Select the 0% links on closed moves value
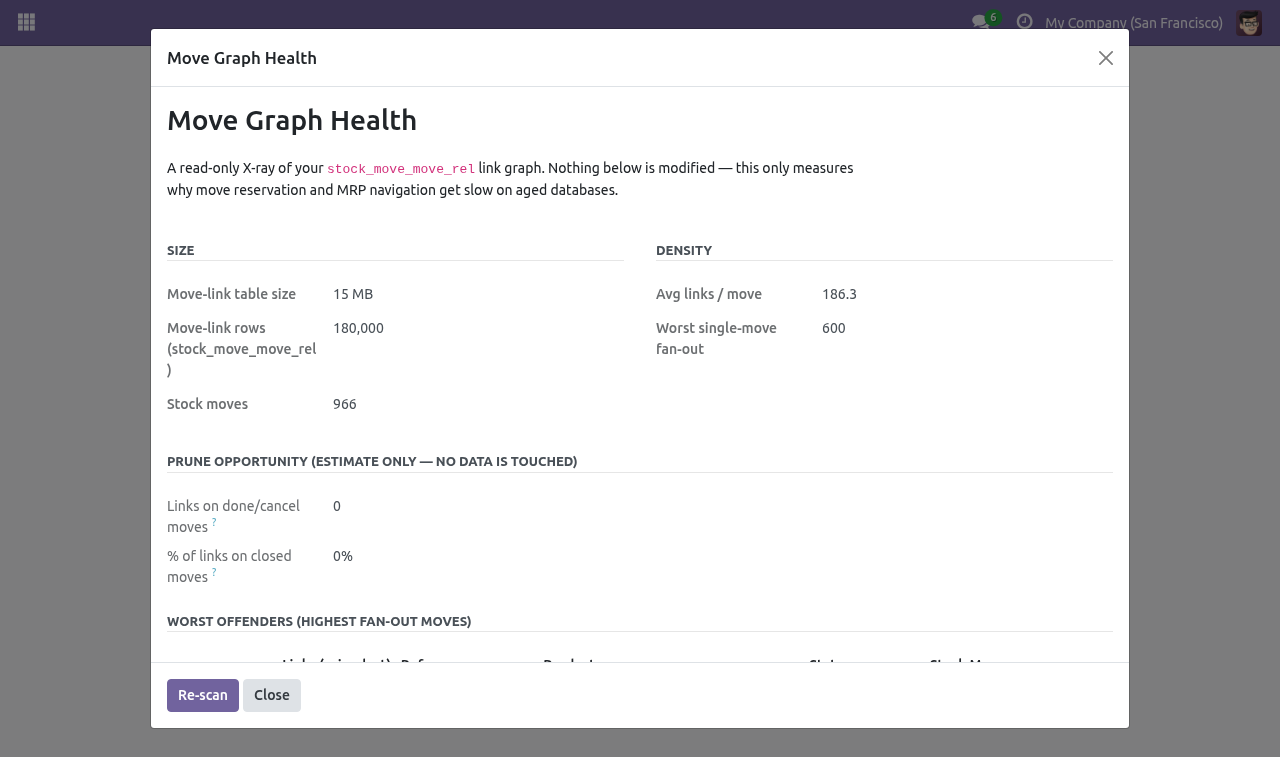This screenshot has width=1280, height=757. point(343,556)
